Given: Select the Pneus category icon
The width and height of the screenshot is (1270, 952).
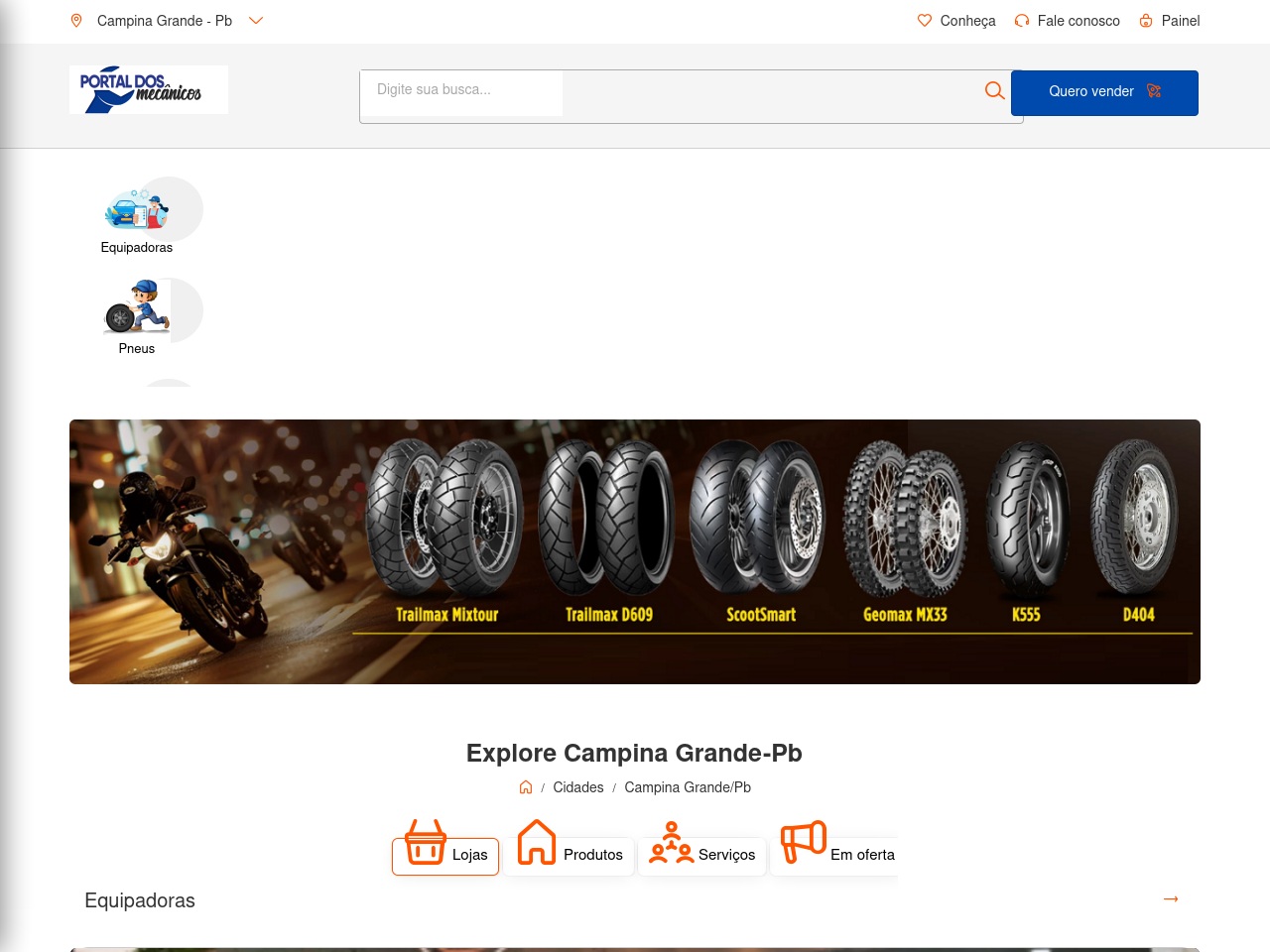Looking at the screenshot, I should [137, 308].
